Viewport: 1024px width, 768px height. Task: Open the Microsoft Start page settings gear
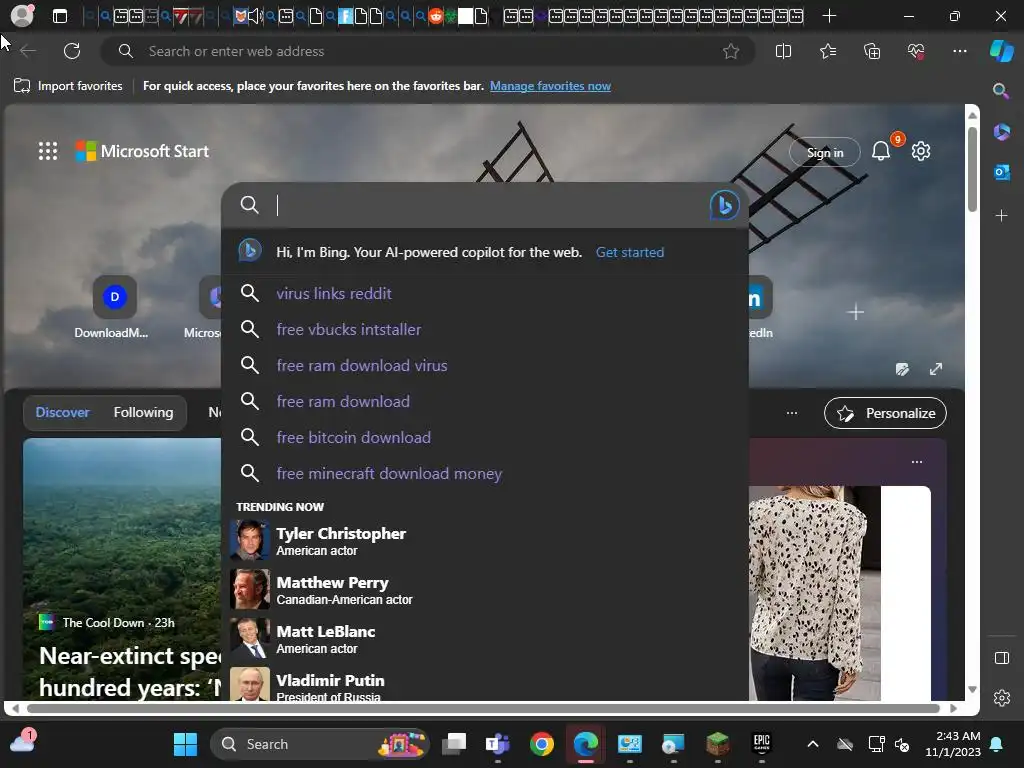921,151
